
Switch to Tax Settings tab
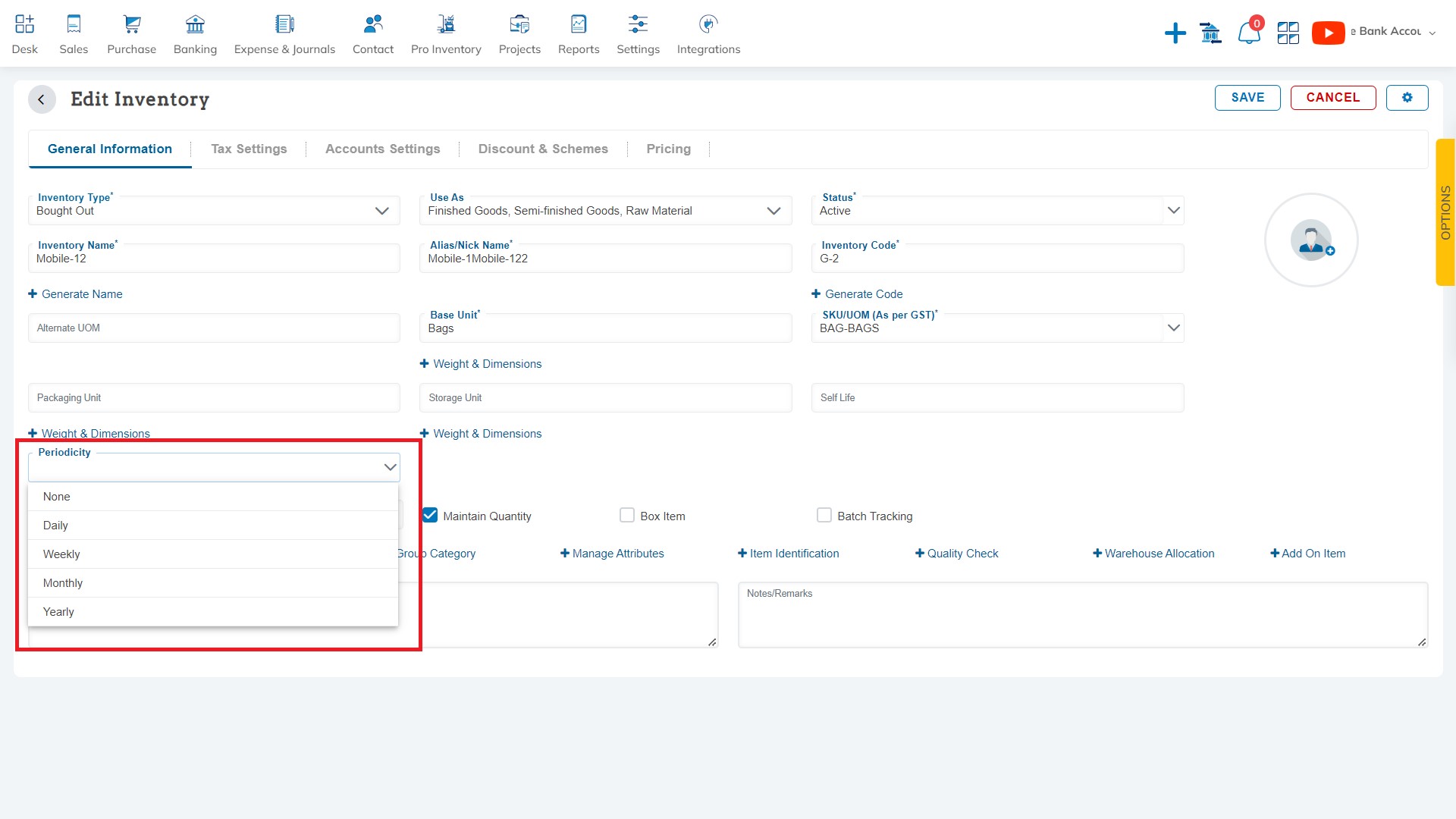pos(249,149)
